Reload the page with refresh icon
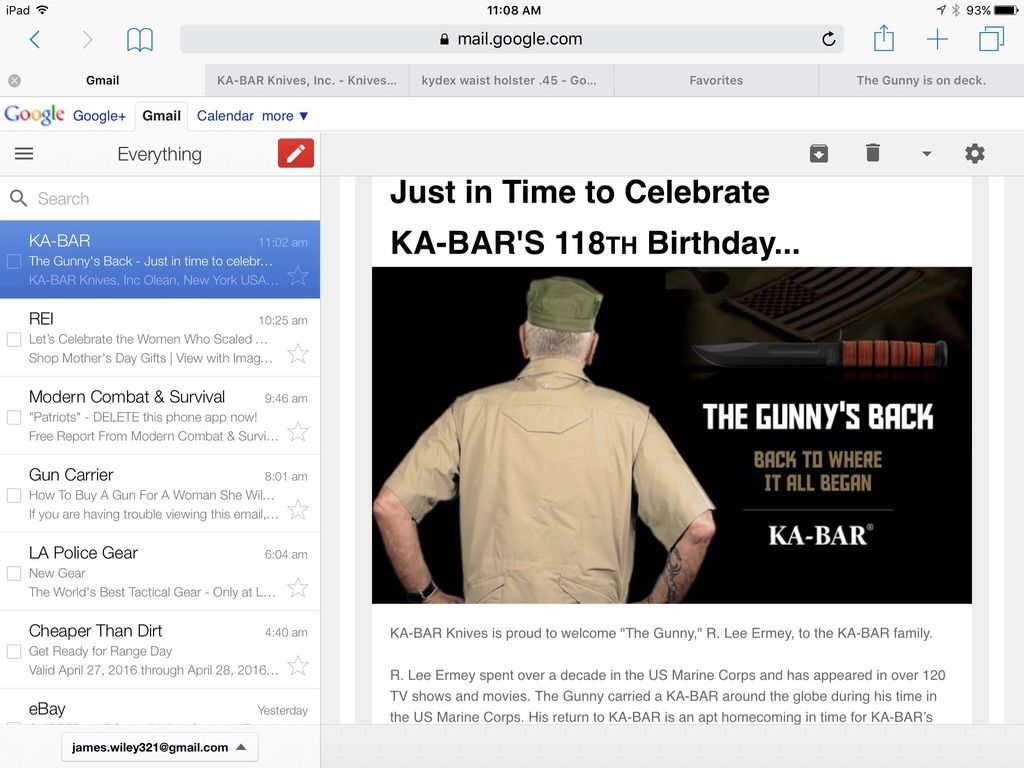Image resolution: width=1024 pixels, height=768 pixels. [x=828, y=39]
